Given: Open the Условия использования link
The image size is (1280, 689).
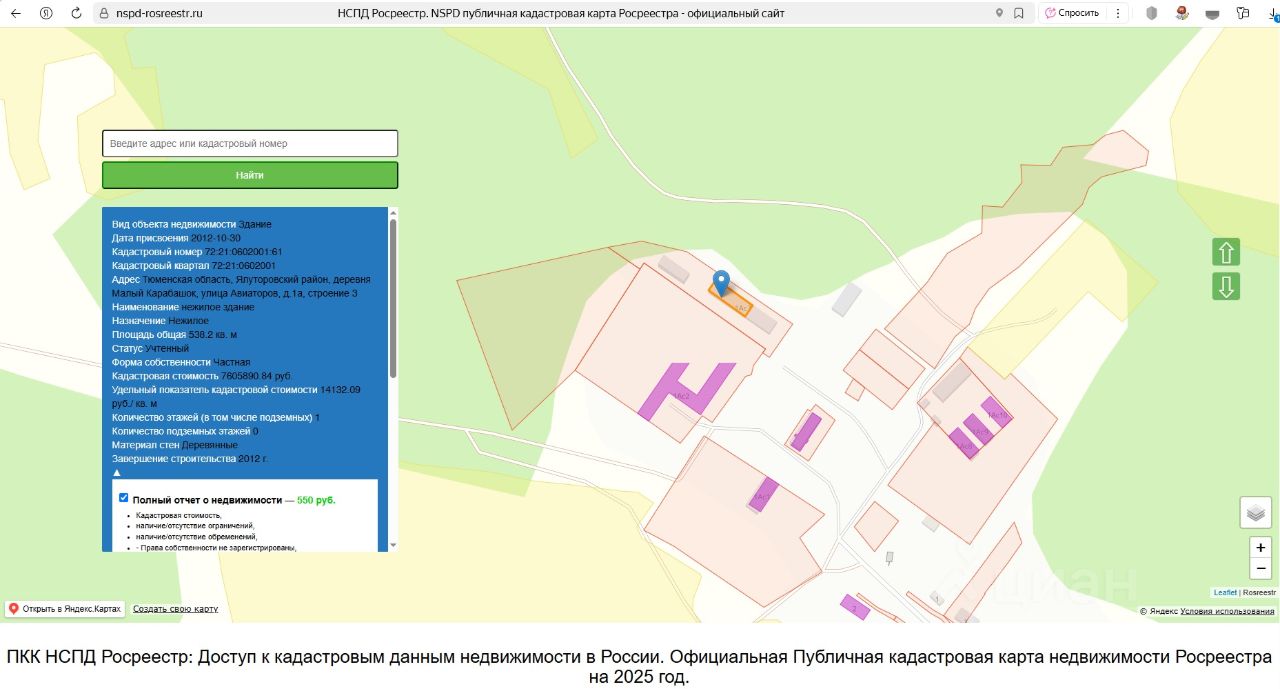Looking at the screenshot, I should [x=1227, y=611].
